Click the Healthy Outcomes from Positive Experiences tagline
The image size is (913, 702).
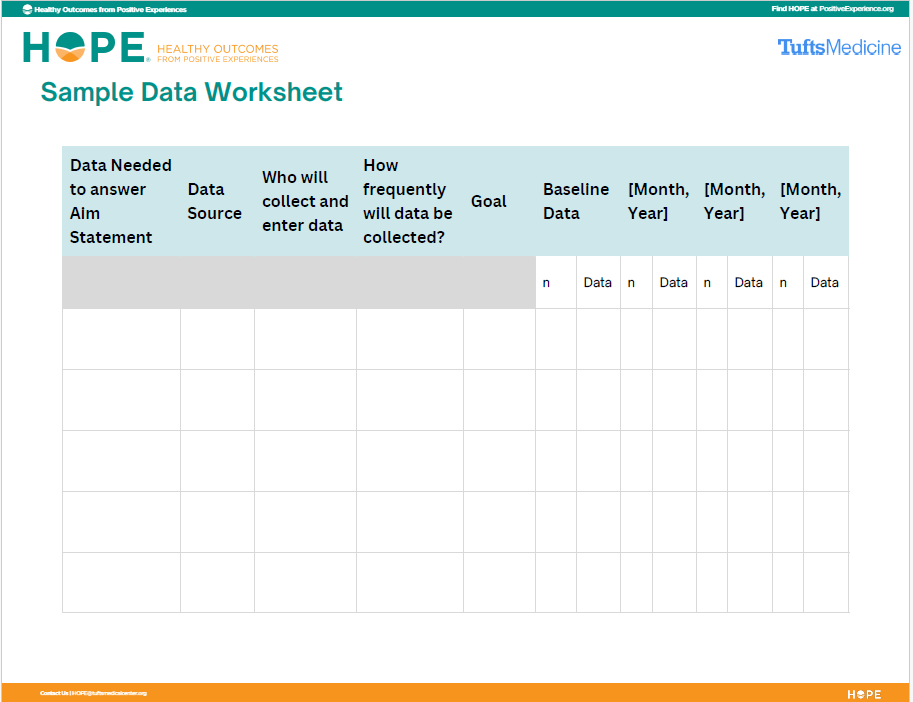point(216,51)
